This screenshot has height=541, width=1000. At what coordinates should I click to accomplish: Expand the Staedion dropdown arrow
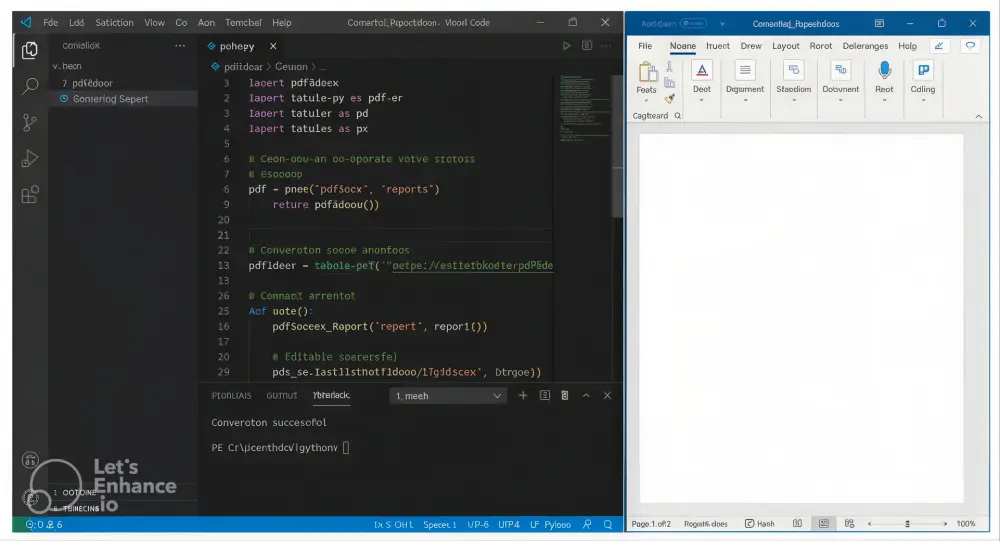point(793,100)
